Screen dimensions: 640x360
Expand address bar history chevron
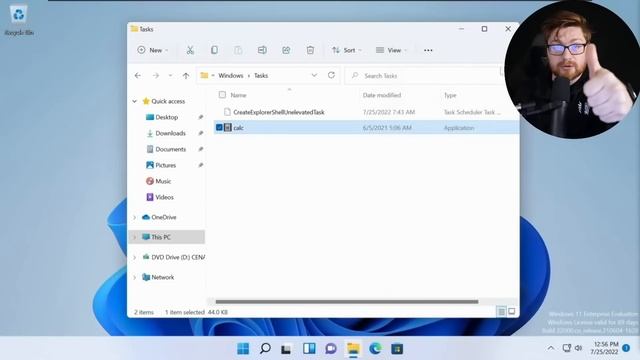coord(314,75)
